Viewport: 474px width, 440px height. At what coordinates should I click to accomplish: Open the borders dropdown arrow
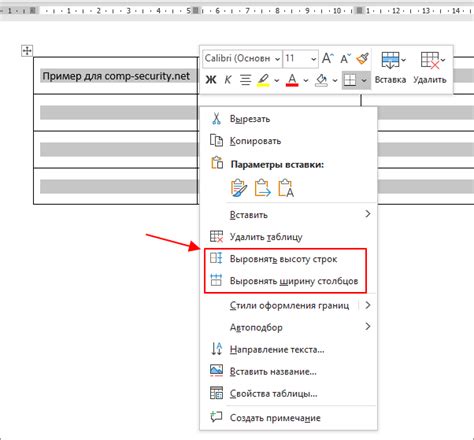(x=364, y=80)
